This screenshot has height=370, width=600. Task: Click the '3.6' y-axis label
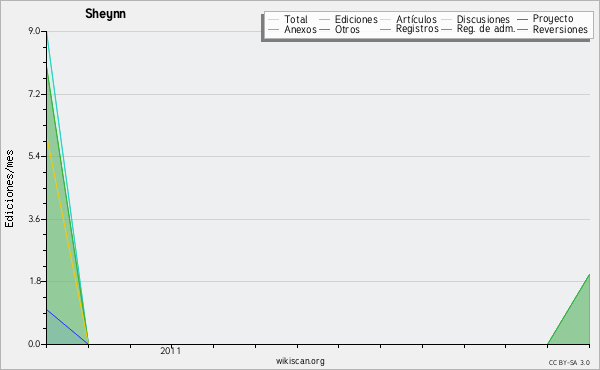[34, 219]
